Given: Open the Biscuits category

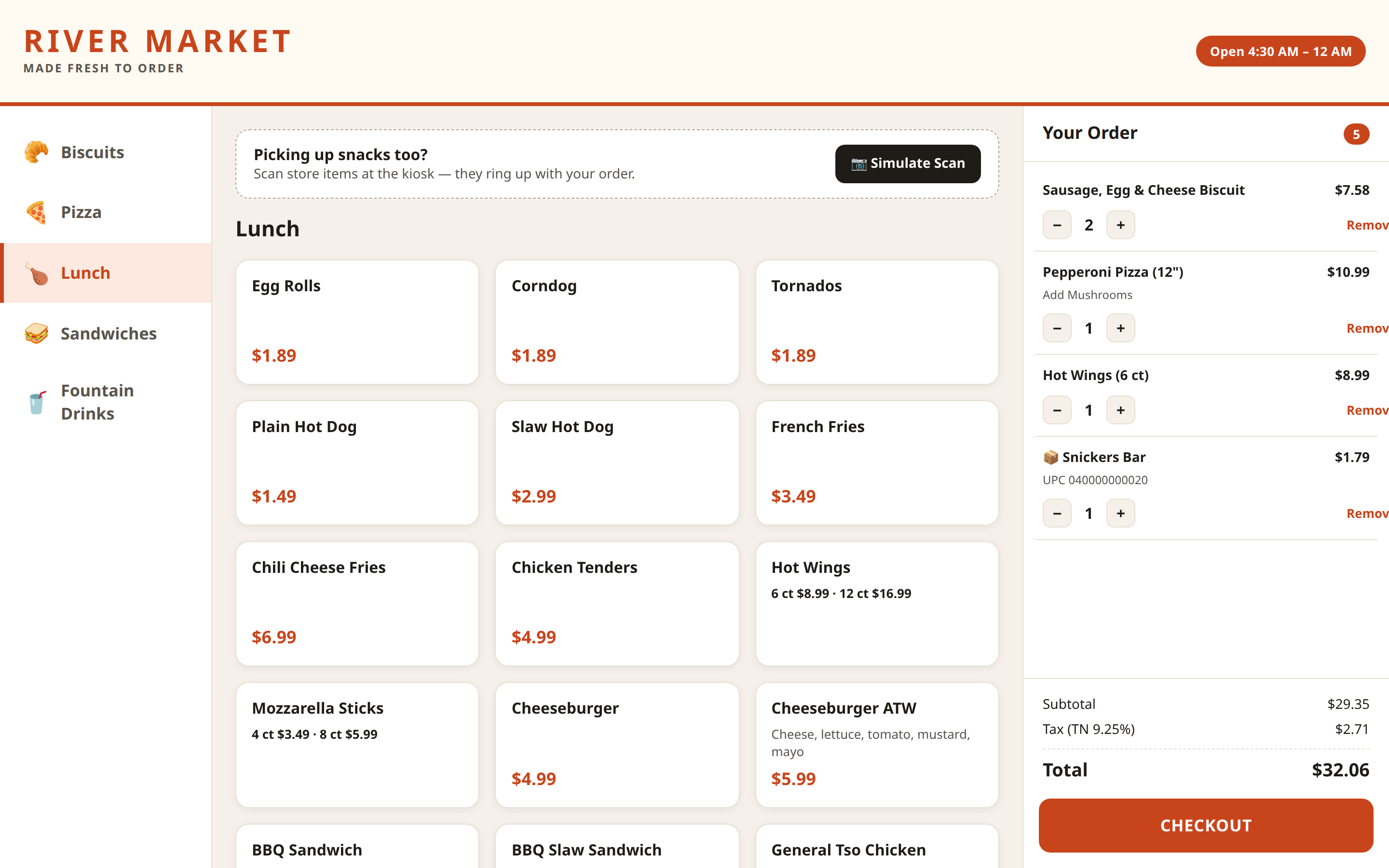Looking at the screenshot, I should [106, 152].
